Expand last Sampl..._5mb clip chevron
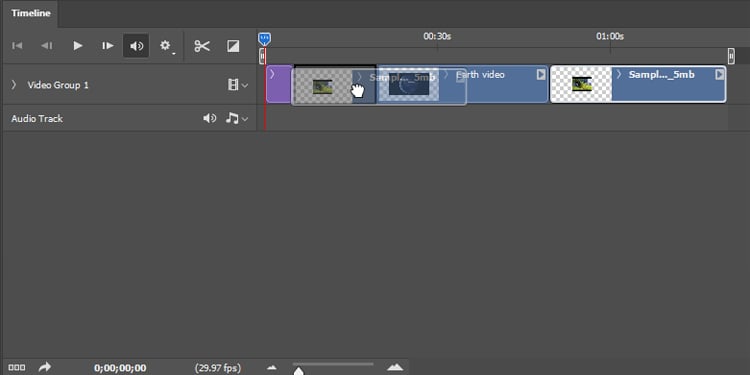The height and width of the screenshot is (375, 750). [x=618, y=75]
